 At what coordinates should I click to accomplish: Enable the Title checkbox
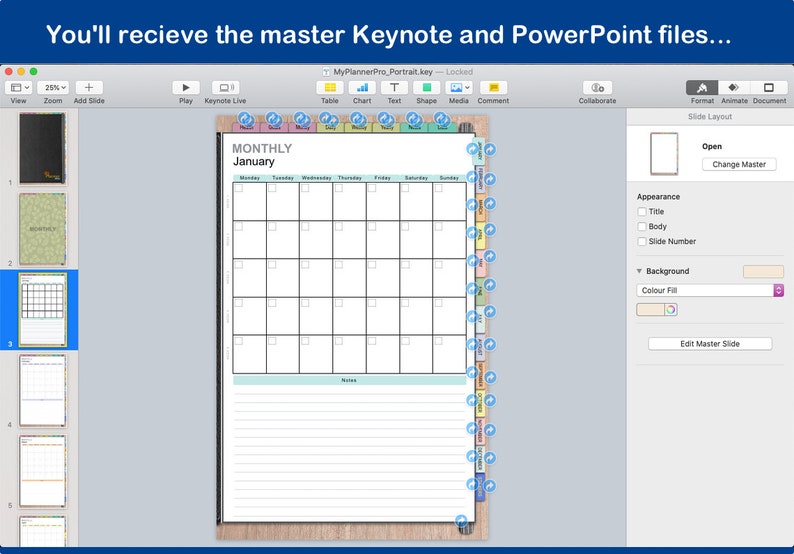click(642, 212)
